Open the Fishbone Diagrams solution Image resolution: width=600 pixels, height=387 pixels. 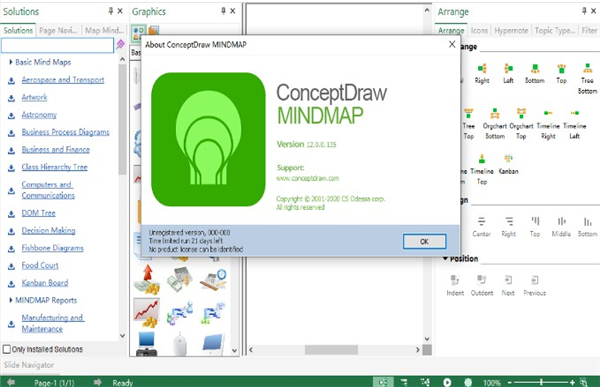pyautogui.click(x=52, y=248)
